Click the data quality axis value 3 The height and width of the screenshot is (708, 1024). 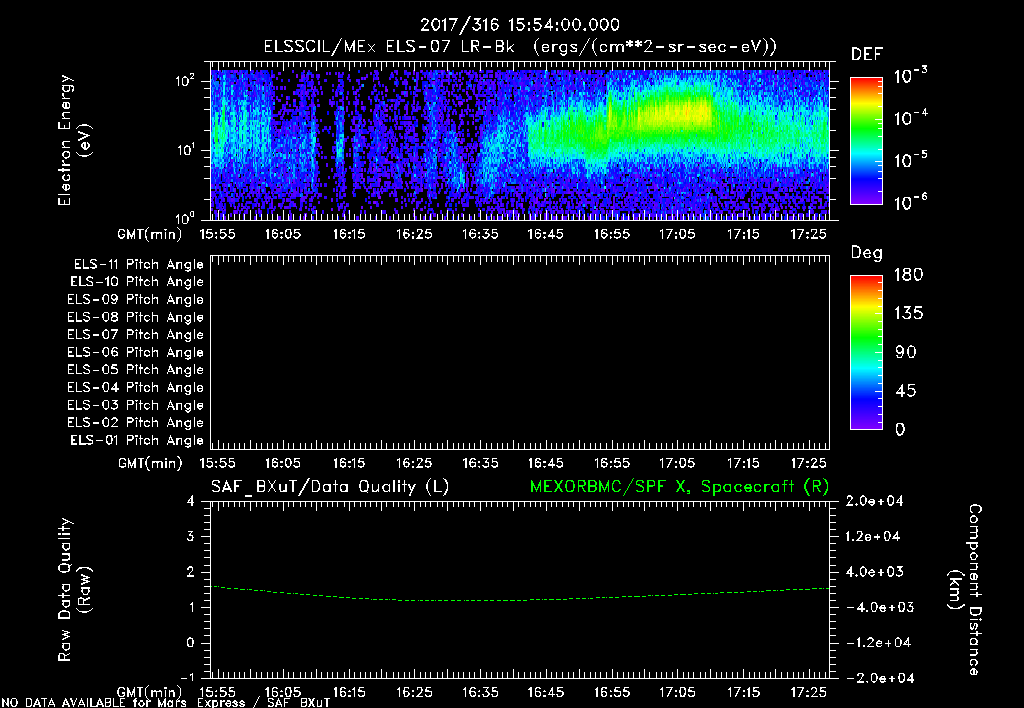coord(191,537)
